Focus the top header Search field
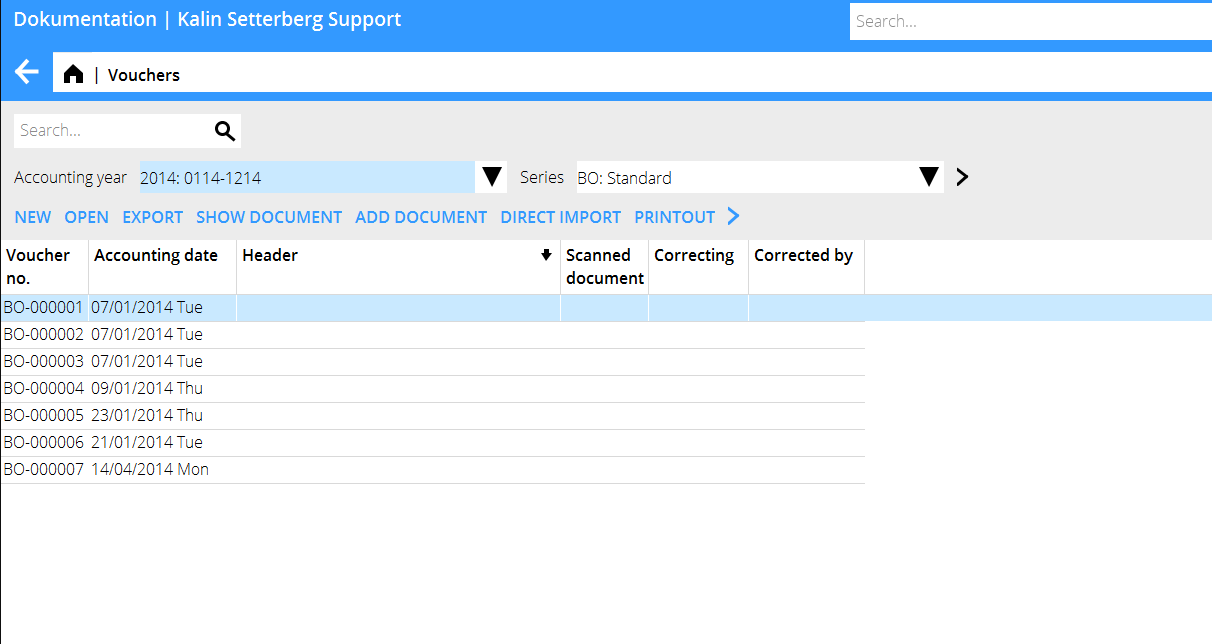Image resolution: width=1212 pixels, height=644 pixels. coord(1030,21)
